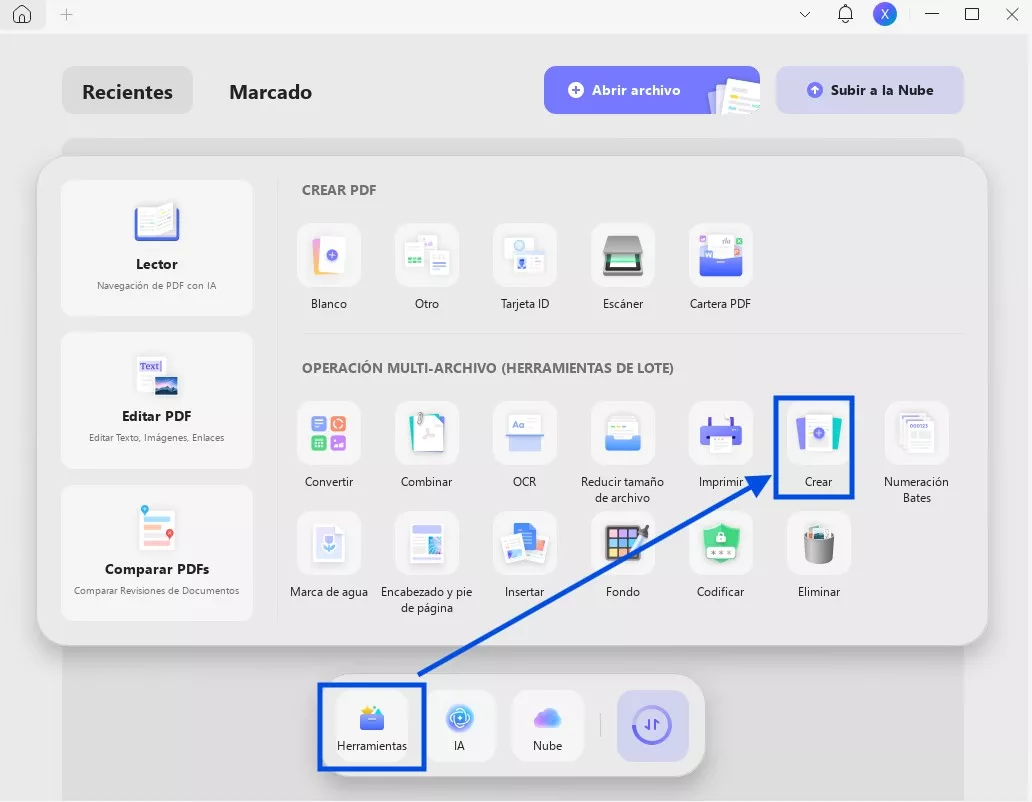Switch to the Recientes tab
The height and width of the screenshot is (802, 1032).
128,91
